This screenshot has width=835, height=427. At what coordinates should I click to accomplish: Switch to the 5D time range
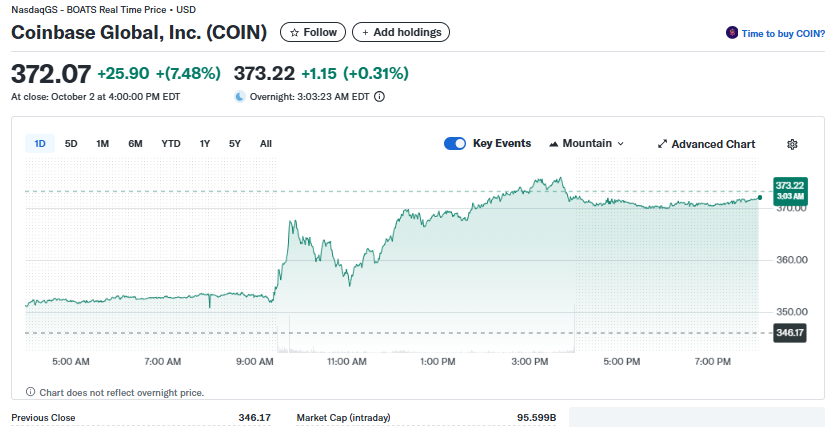[71, 144]
